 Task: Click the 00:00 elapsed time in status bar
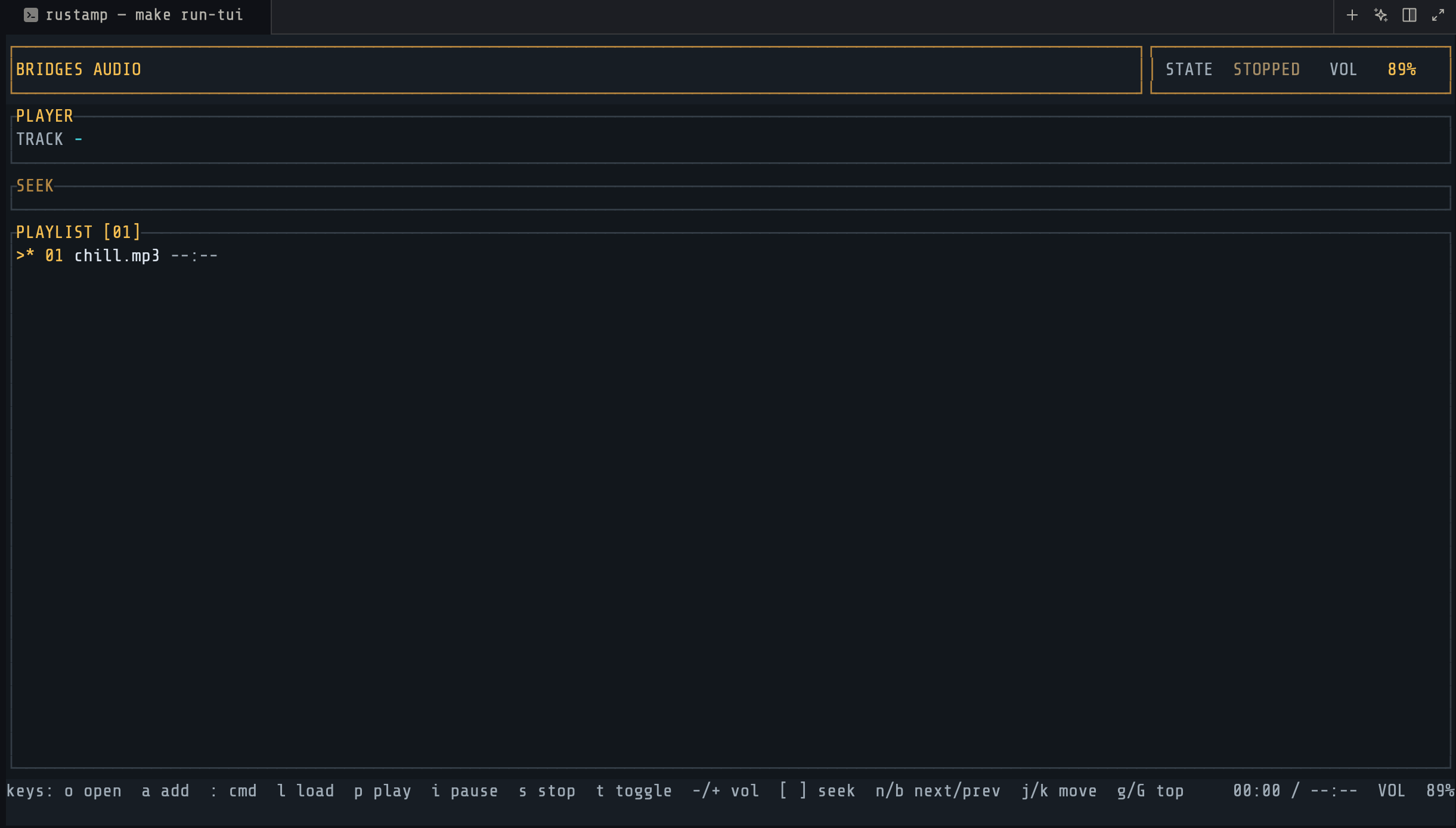pyautogui.click(x=1256, y=791)
